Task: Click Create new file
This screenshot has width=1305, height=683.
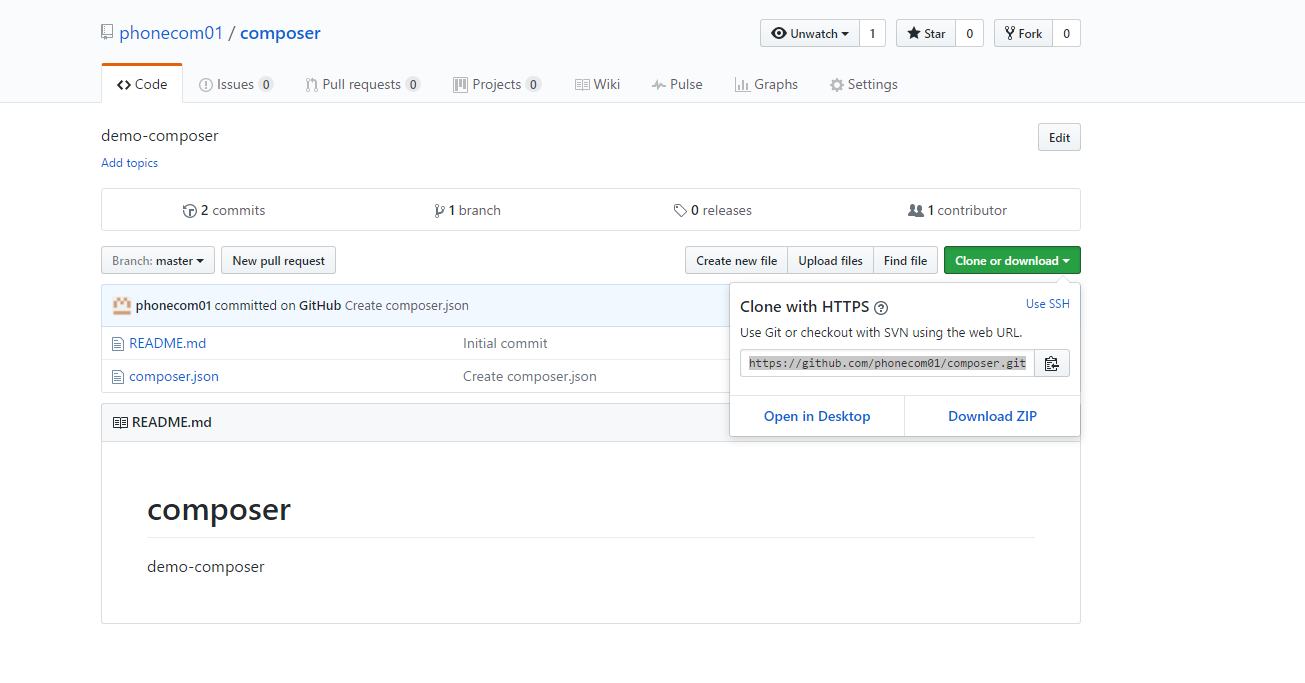Action: coord(736,261)
